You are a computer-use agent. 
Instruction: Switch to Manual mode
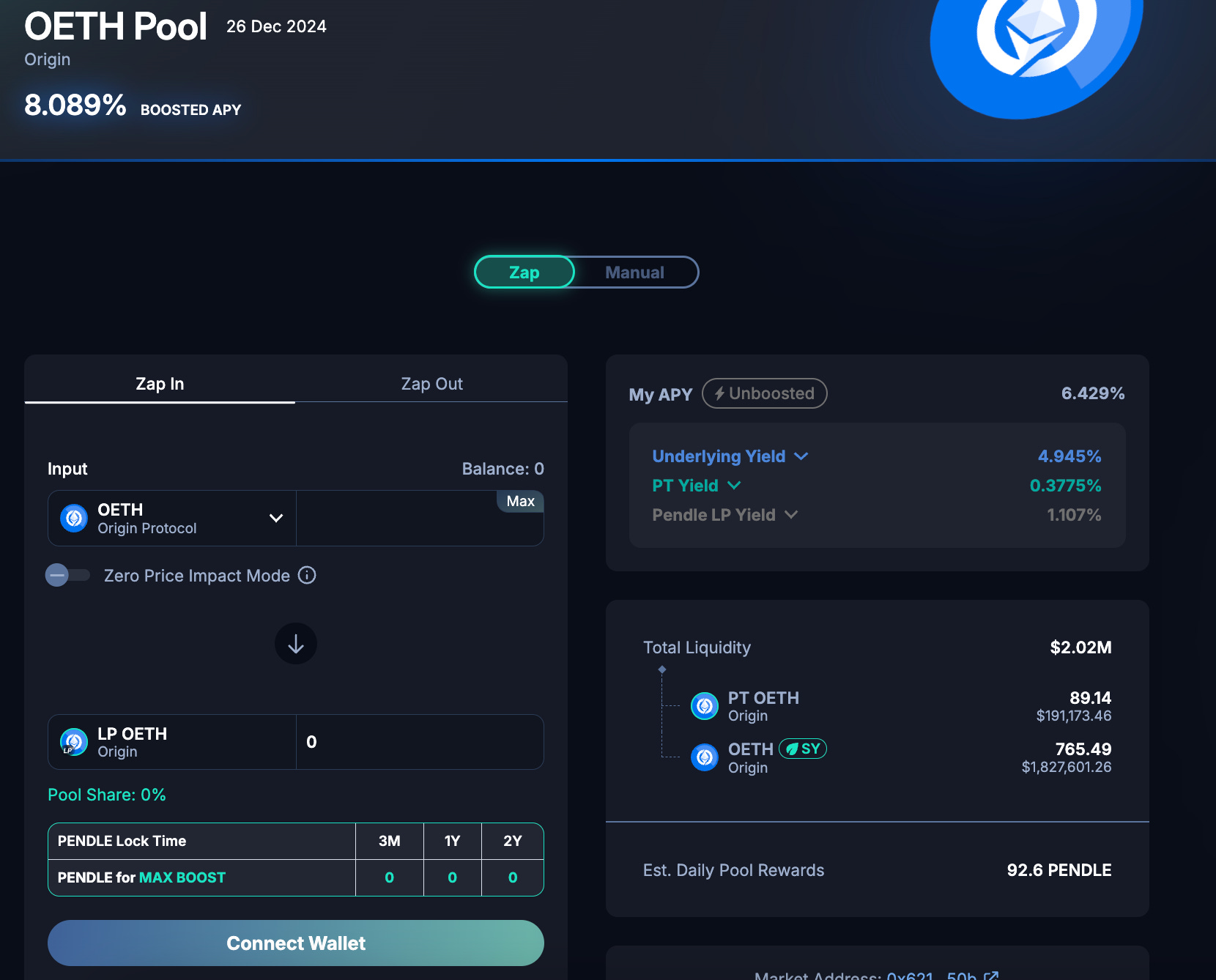pyautogui.click(x=634, y=272)
